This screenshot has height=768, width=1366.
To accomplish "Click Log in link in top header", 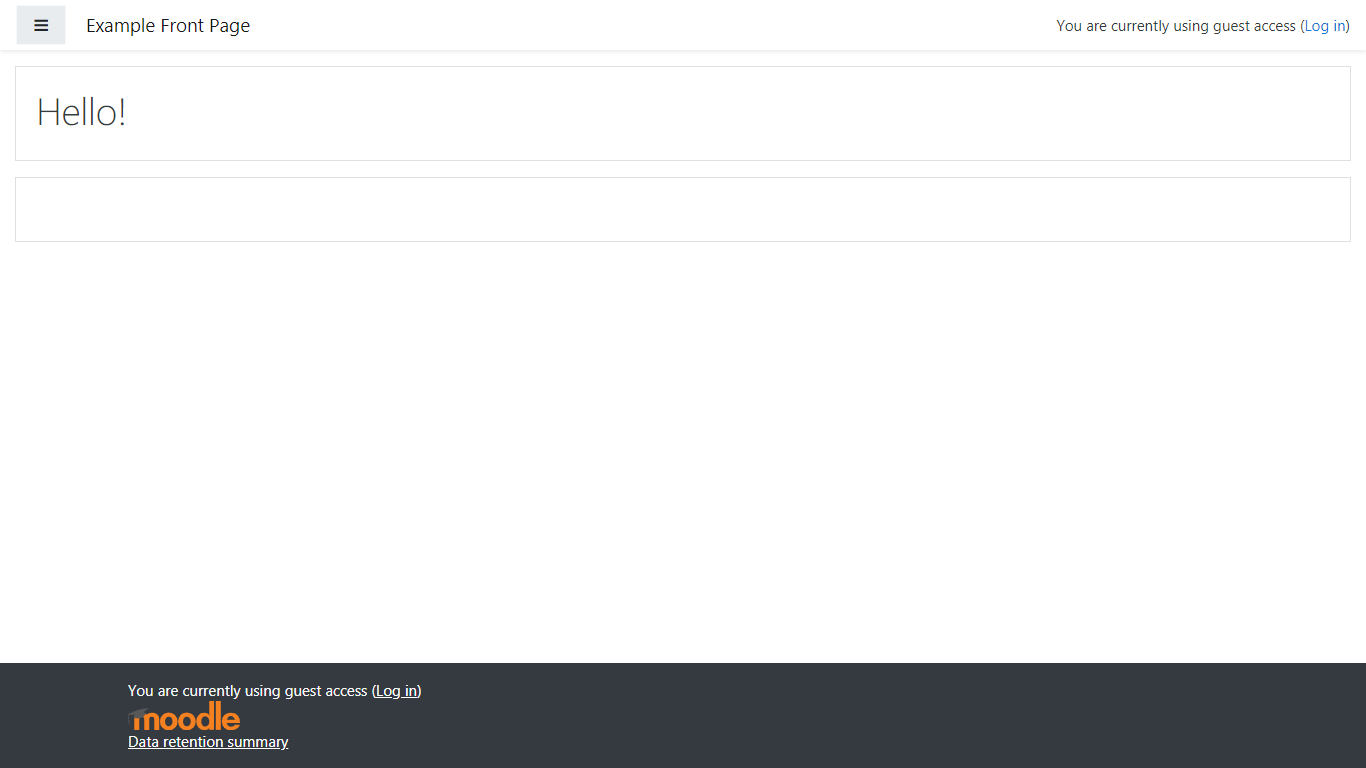I will (1324, 26).
